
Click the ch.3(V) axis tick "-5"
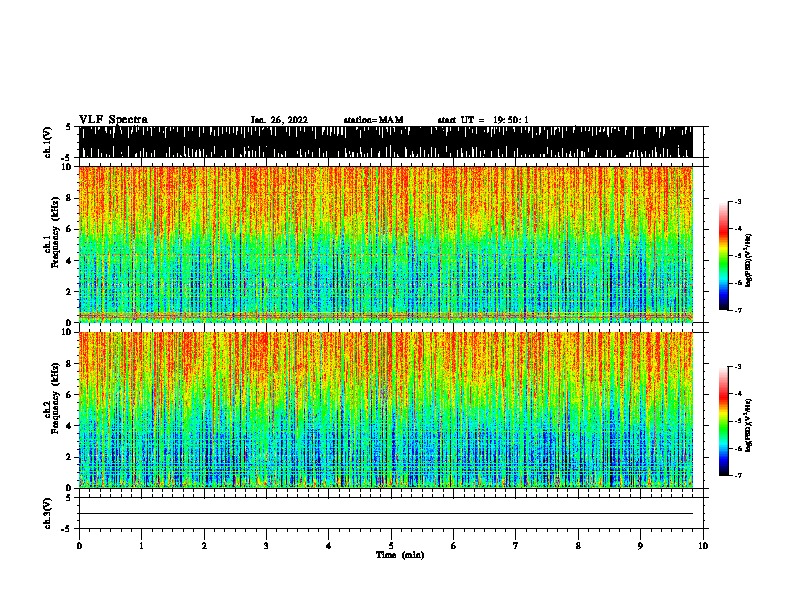(67, 529)
